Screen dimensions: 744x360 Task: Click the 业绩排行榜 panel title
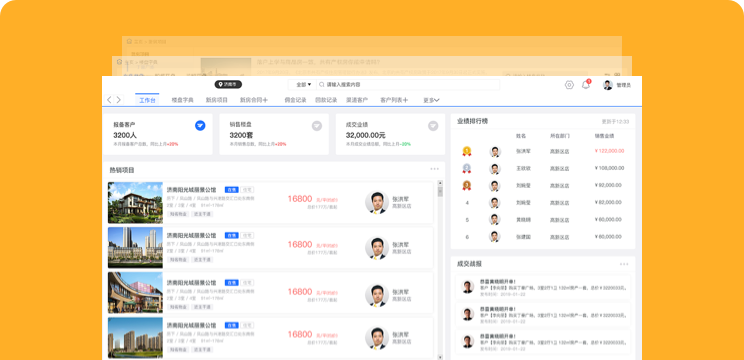tap(472, 121)
